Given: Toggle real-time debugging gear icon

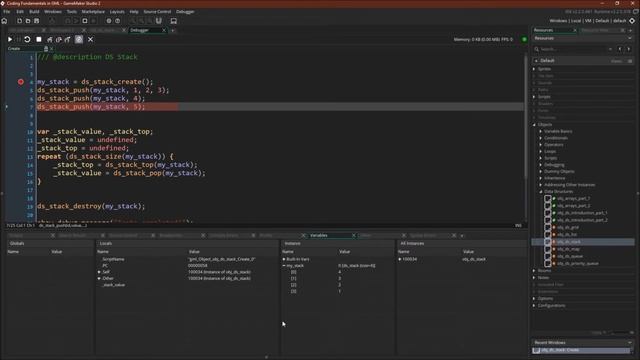Looking at the screenshot, I should [x=79, y=40].
